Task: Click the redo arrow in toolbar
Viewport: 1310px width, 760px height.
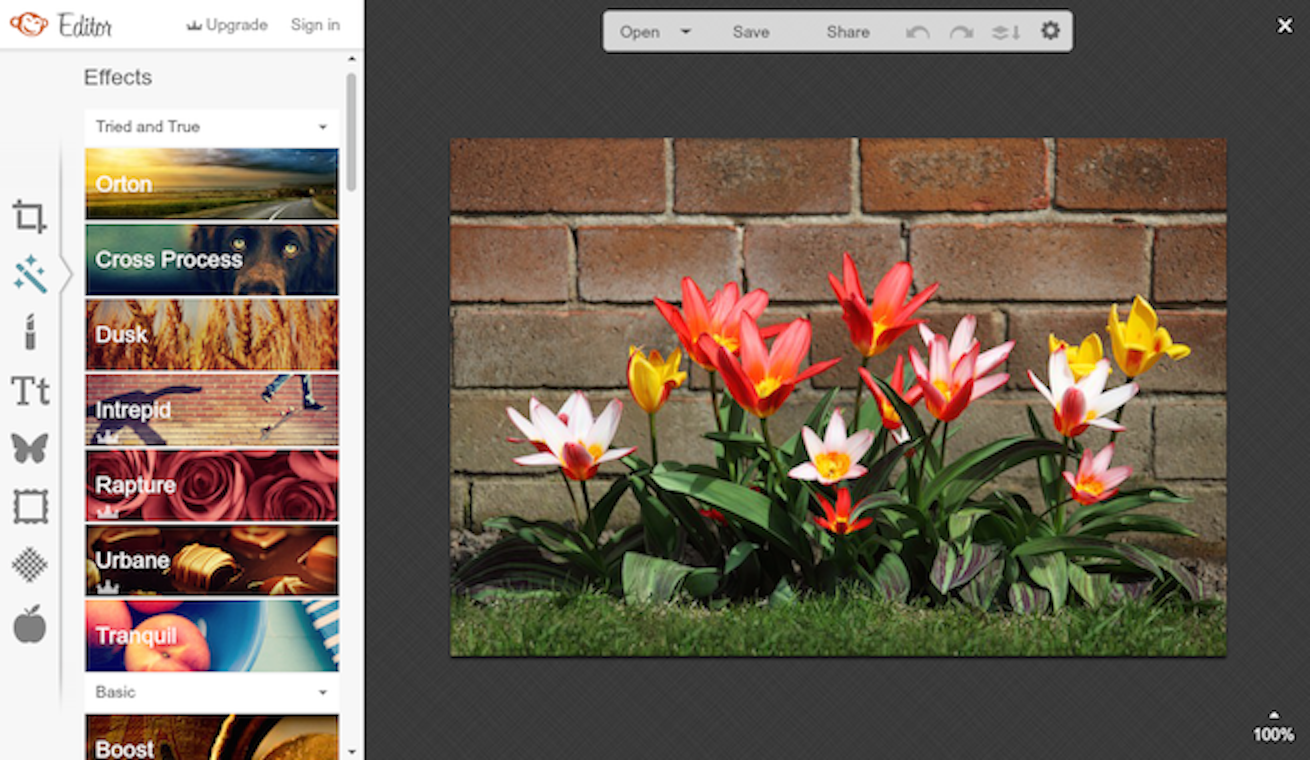Action: 961,32
